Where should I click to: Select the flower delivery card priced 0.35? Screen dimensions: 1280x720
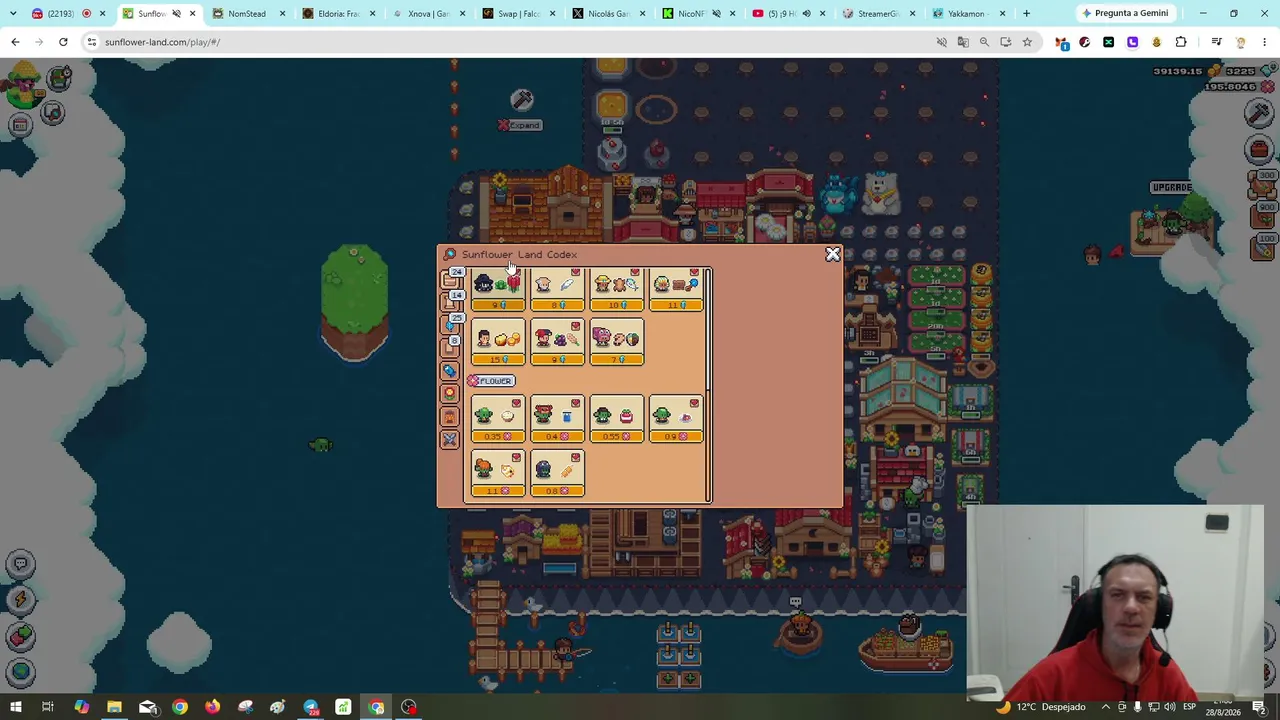(498, 420)
